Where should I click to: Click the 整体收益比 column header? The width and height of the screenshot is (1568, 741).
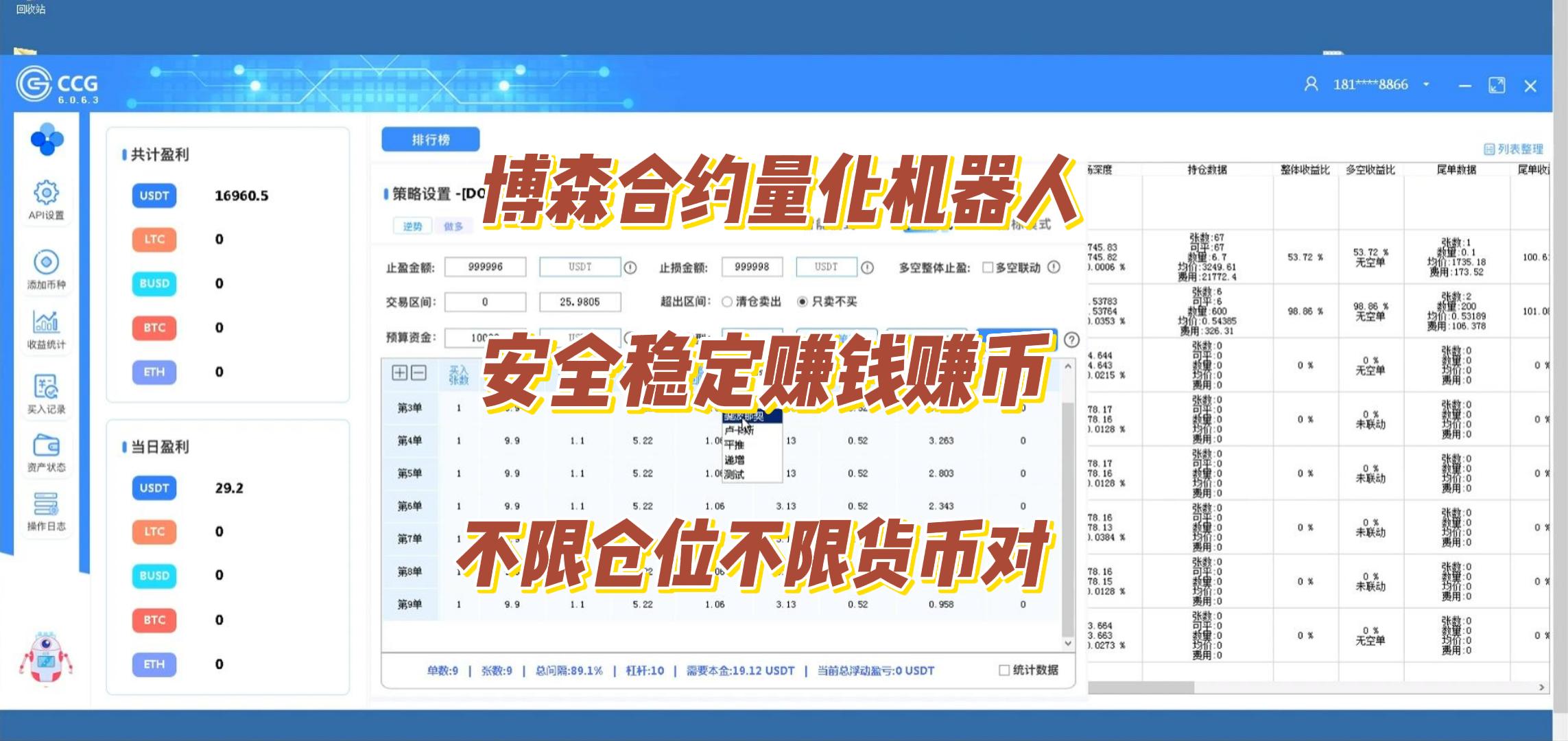[1305, 169]
